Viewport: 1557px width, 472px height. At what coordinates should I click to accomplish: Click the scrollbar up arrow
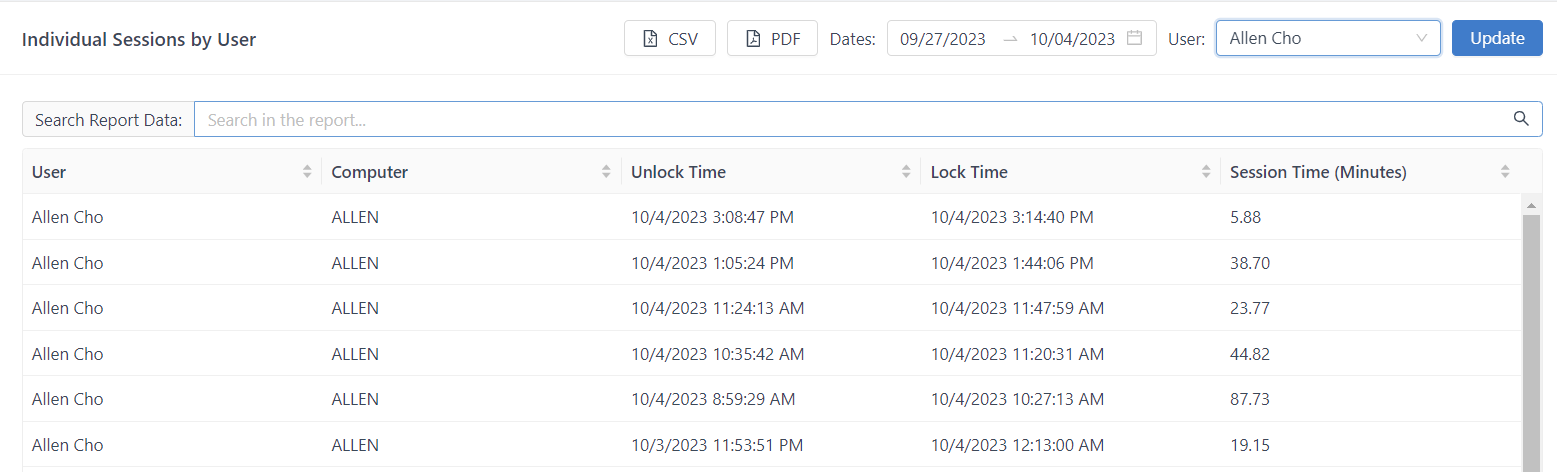tap(1530, 205)
